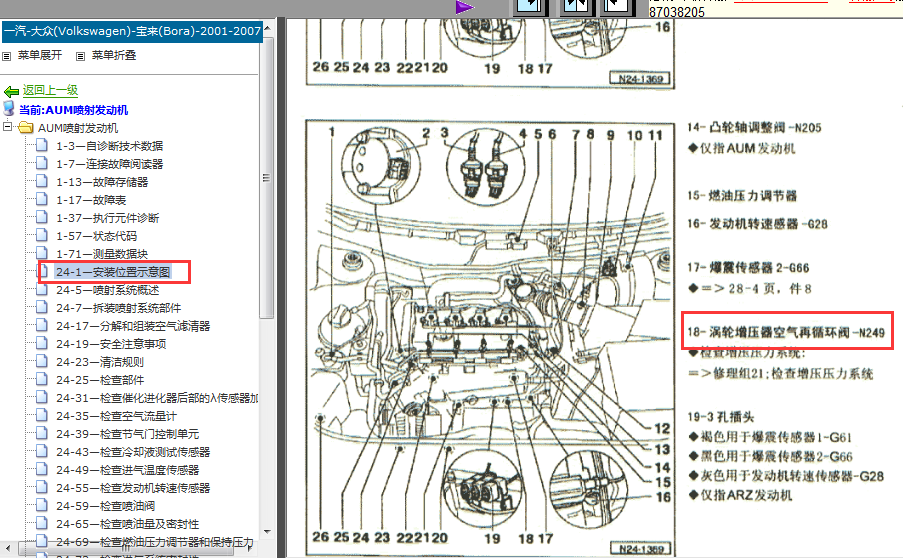
Task: Click document icon for 1-3—自诊断技术数据
Action: (41, 145)
